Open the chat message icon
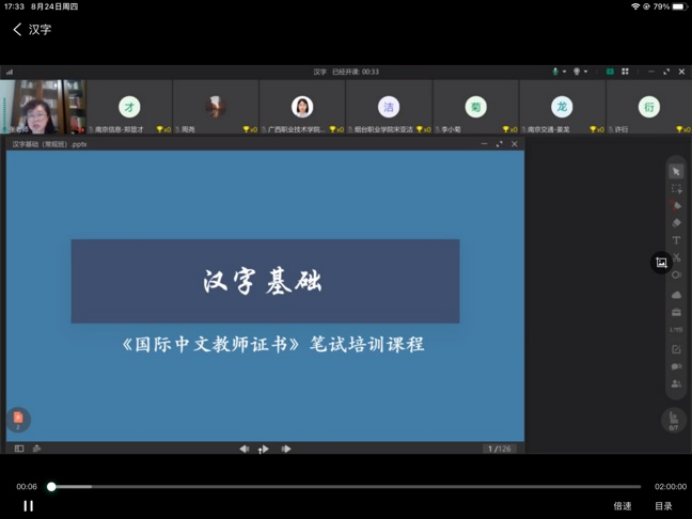The height and width of the screenshot is (519, 692). 676,366
